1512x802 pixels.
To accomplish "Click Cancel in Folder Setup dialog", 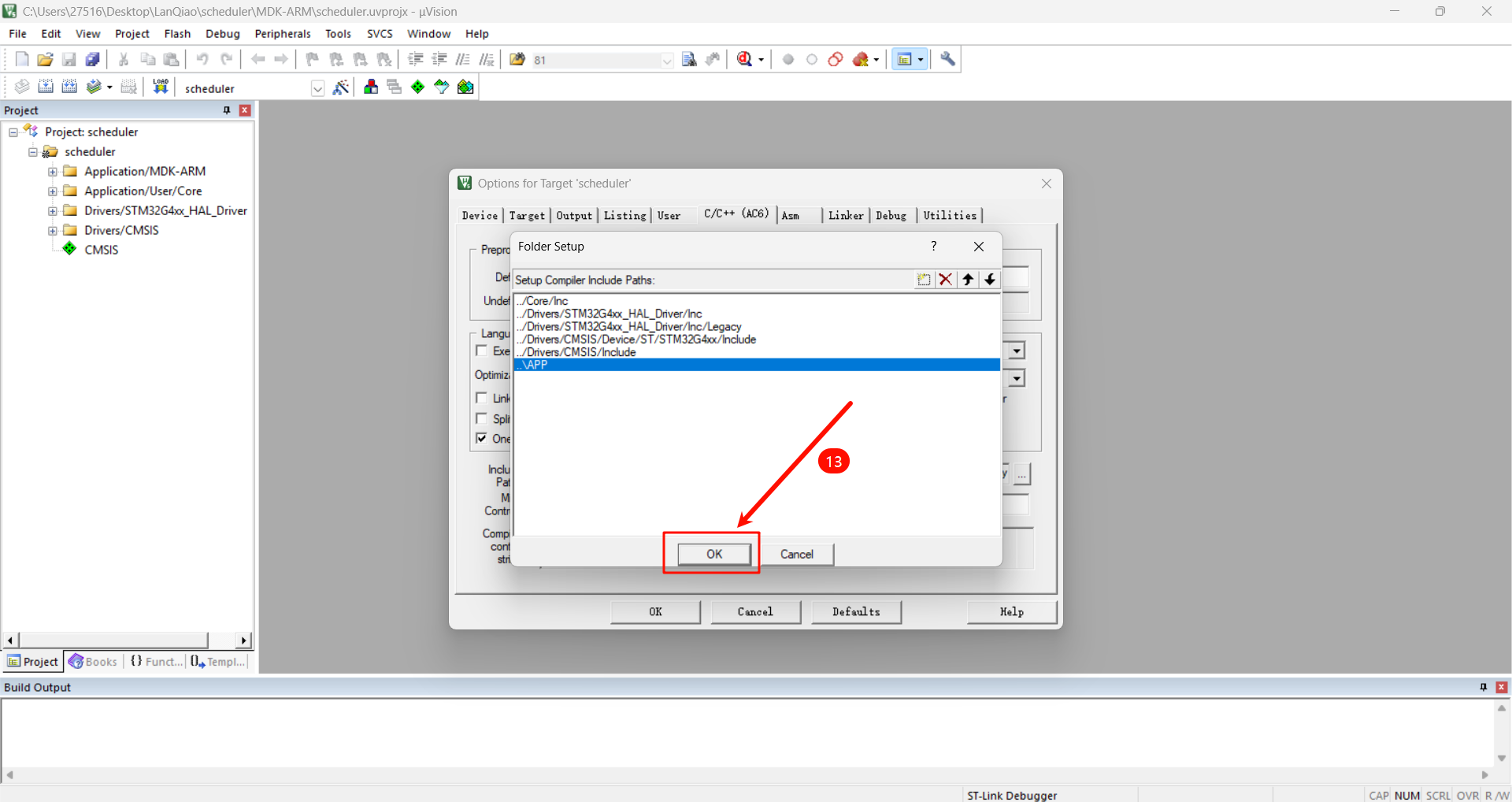I will pos(796,554).
